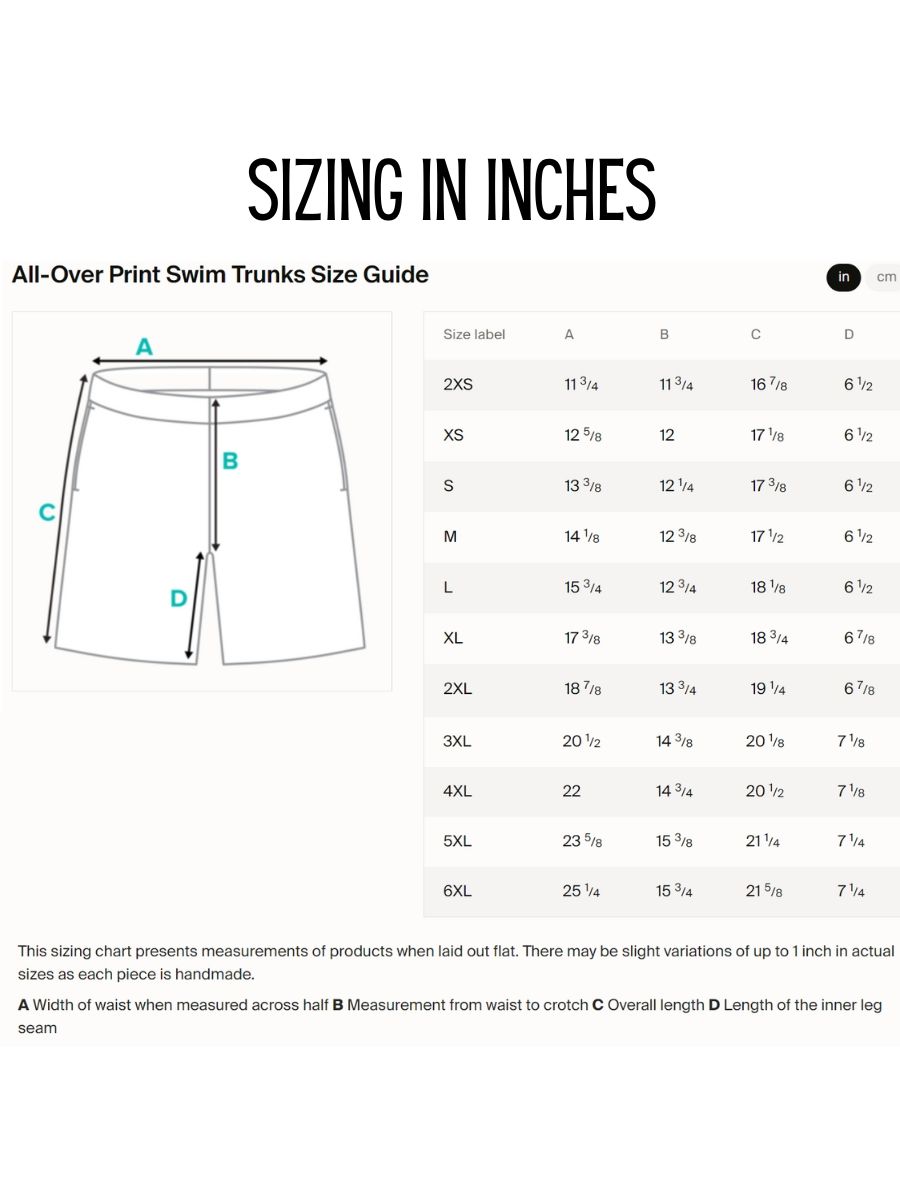Click the teal B label on the diagram
Viewport: 900px width, 1200px height.
(230, 461)
